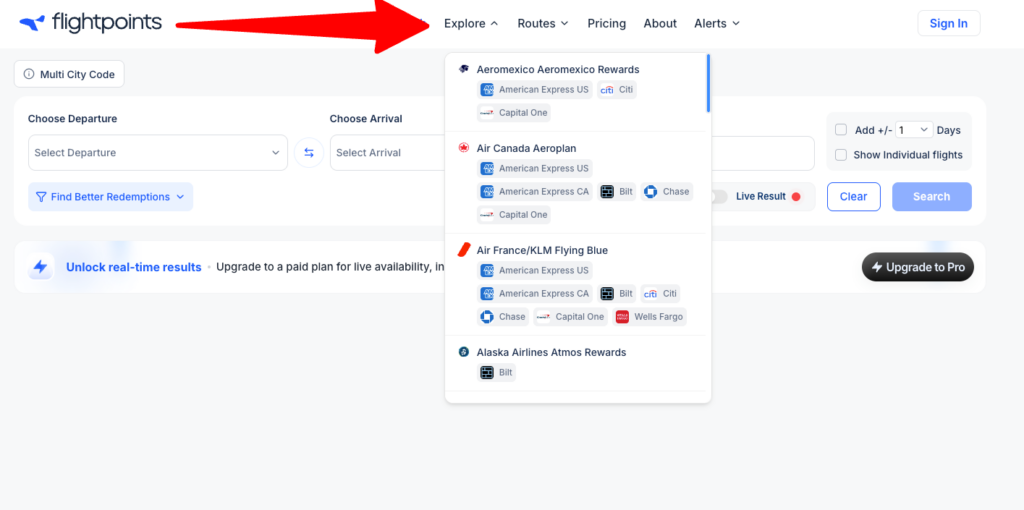Enable the Add +/- Days checkbox

(x=841, y=129)
